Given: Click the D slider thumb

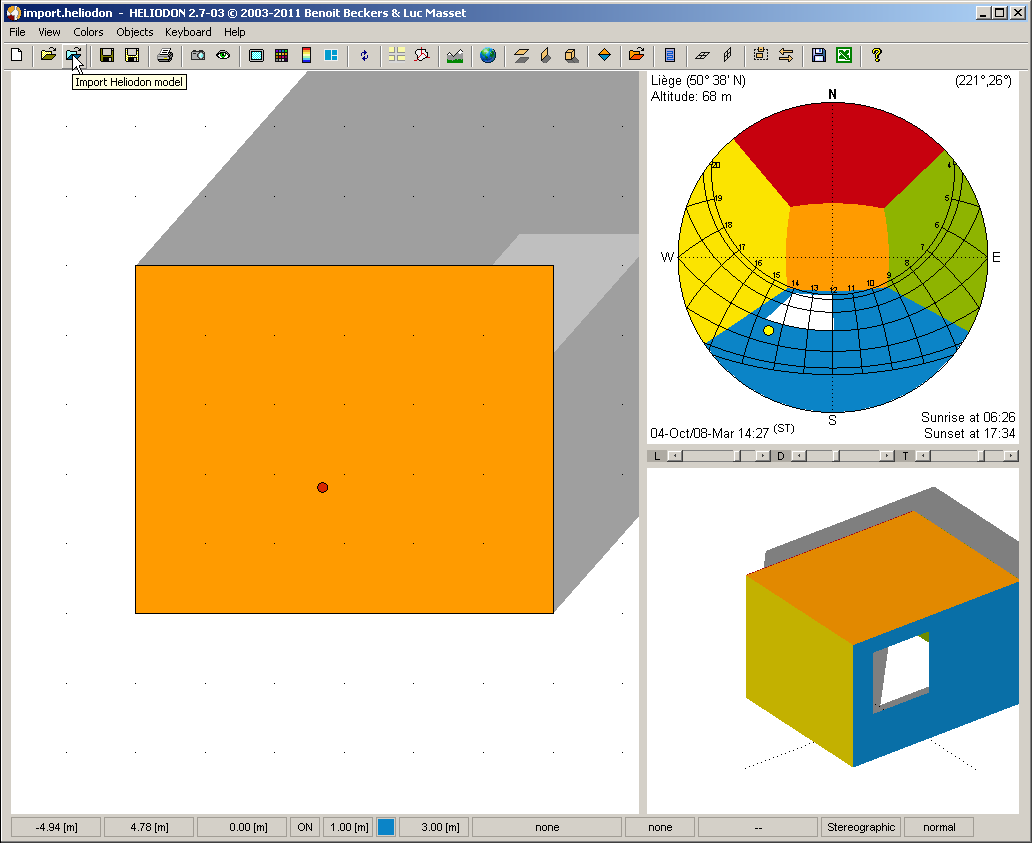Looking at the screenshot, I should click(x=836, y=455).
